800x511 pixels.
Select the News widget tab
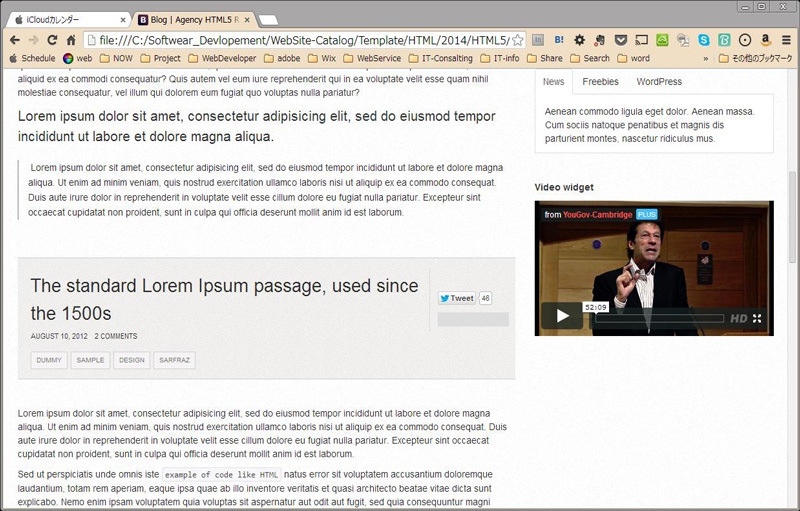click(554, 82)
